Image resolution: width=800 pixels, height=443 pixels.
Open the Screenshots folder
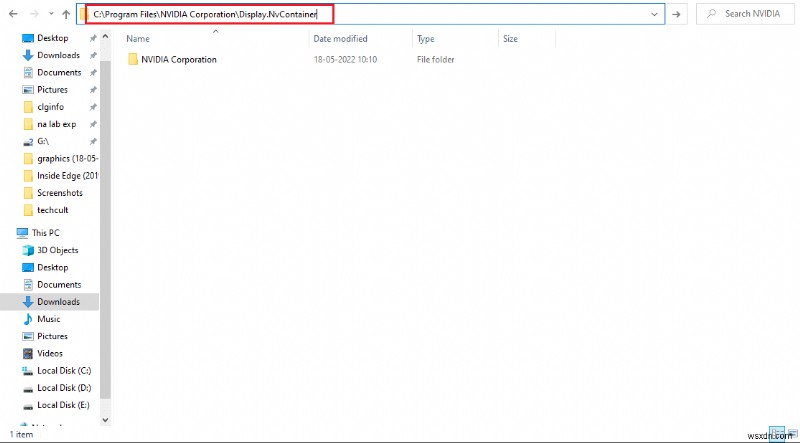(x=59, y=193)
